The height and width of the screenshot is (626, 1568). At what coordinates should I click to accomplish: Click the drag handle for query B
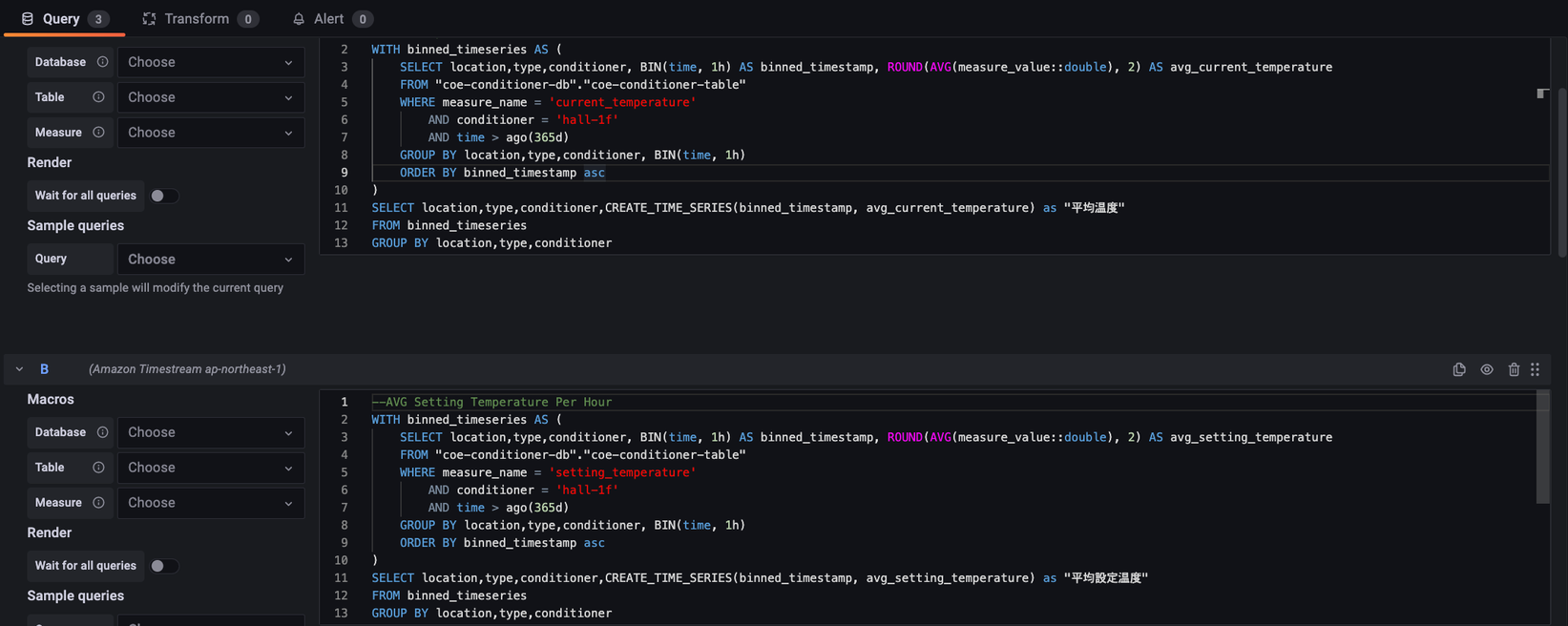click(x=1535, y=369)
